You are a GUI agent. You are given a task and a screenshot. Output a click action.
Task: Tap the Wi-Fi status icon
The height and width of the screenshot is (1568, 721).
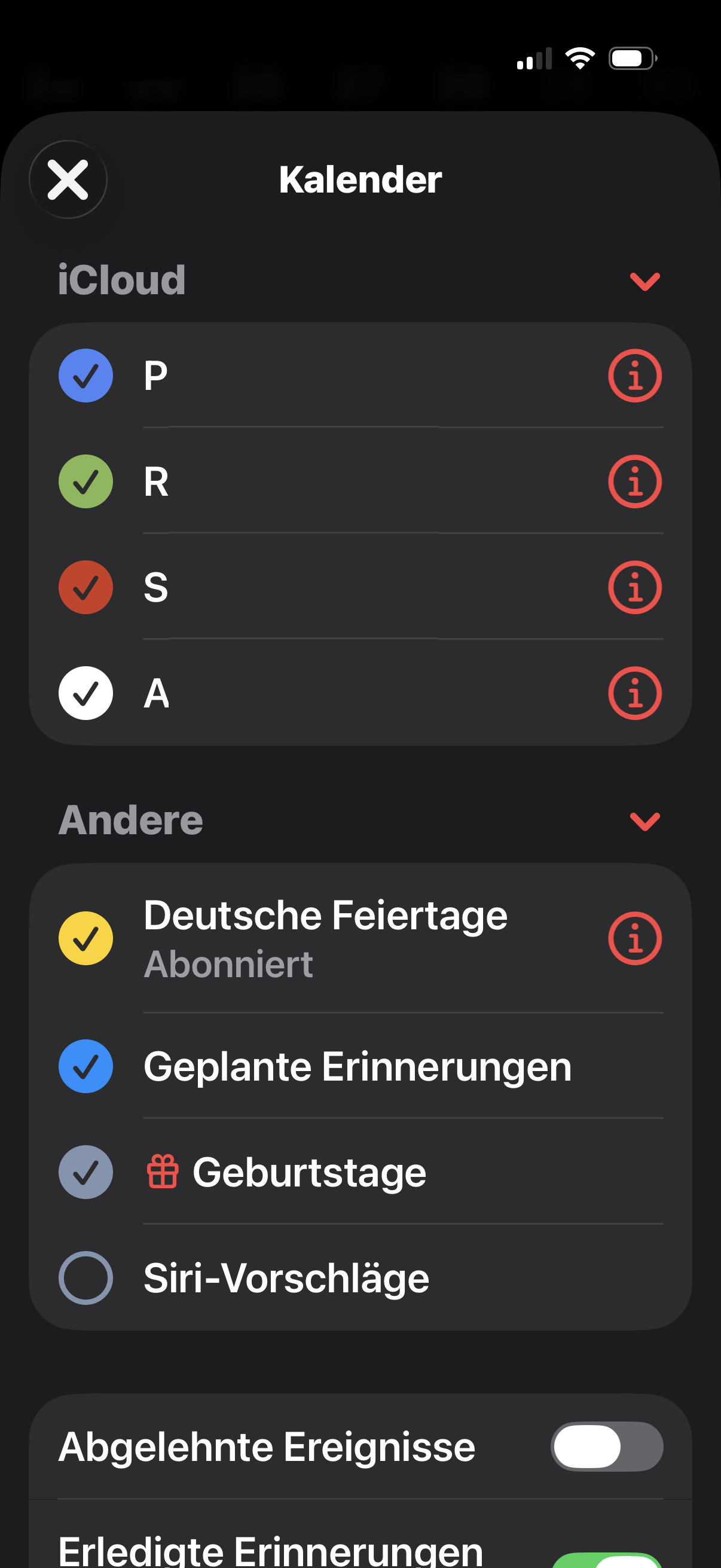pos(580,59)
